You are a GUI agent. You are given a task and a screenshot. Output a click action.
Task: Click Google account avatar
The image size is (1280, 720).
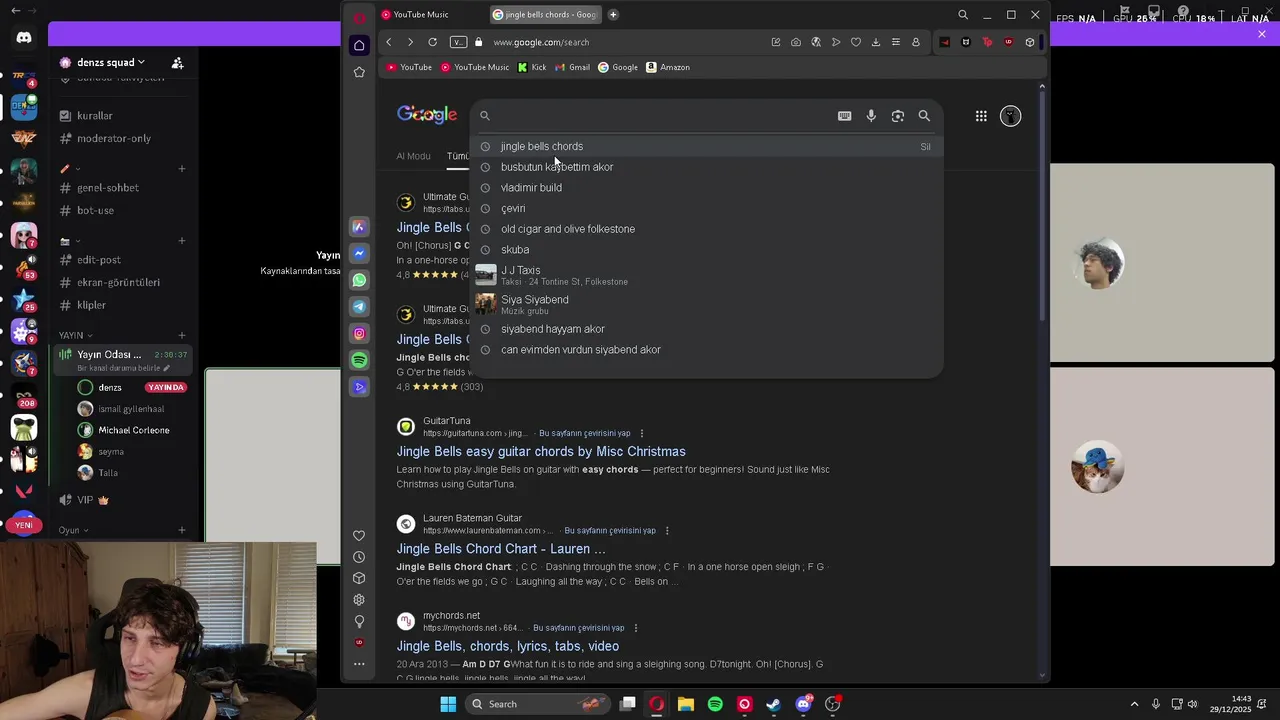click(1011, 116)
